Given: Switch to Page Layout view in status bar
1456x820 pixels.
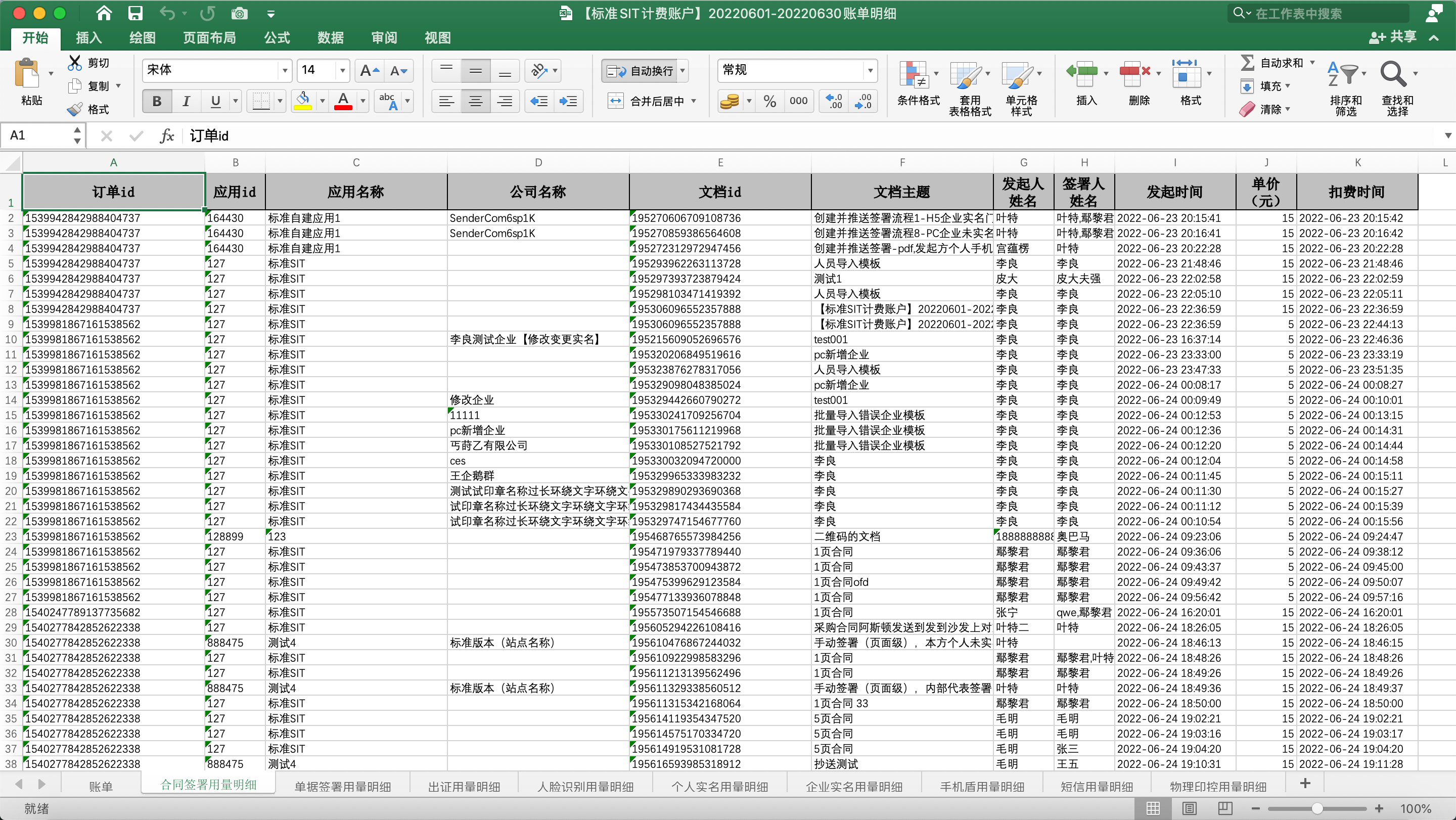Looking at the screenshot, I should (x=1189, y=808).
